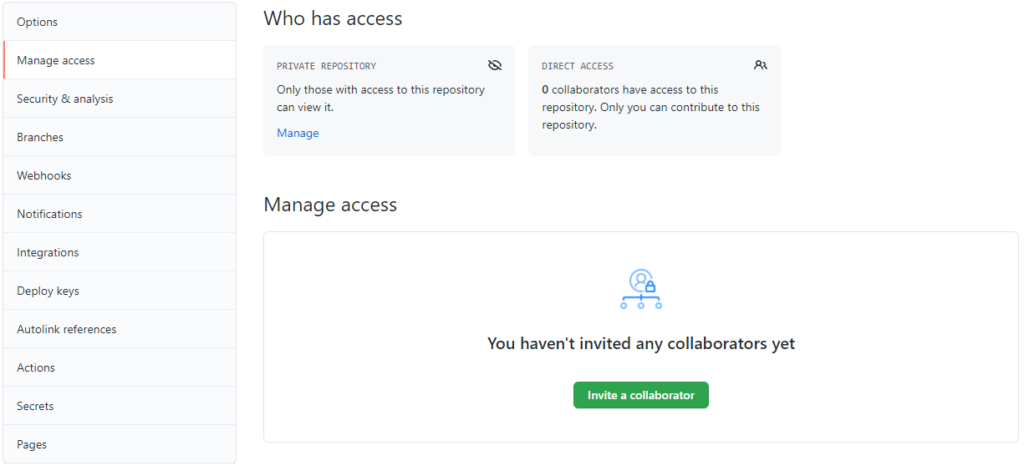The width and height of the screenshot is (1024, 466).
Task: Go to Pages settings
Action: 32,445
